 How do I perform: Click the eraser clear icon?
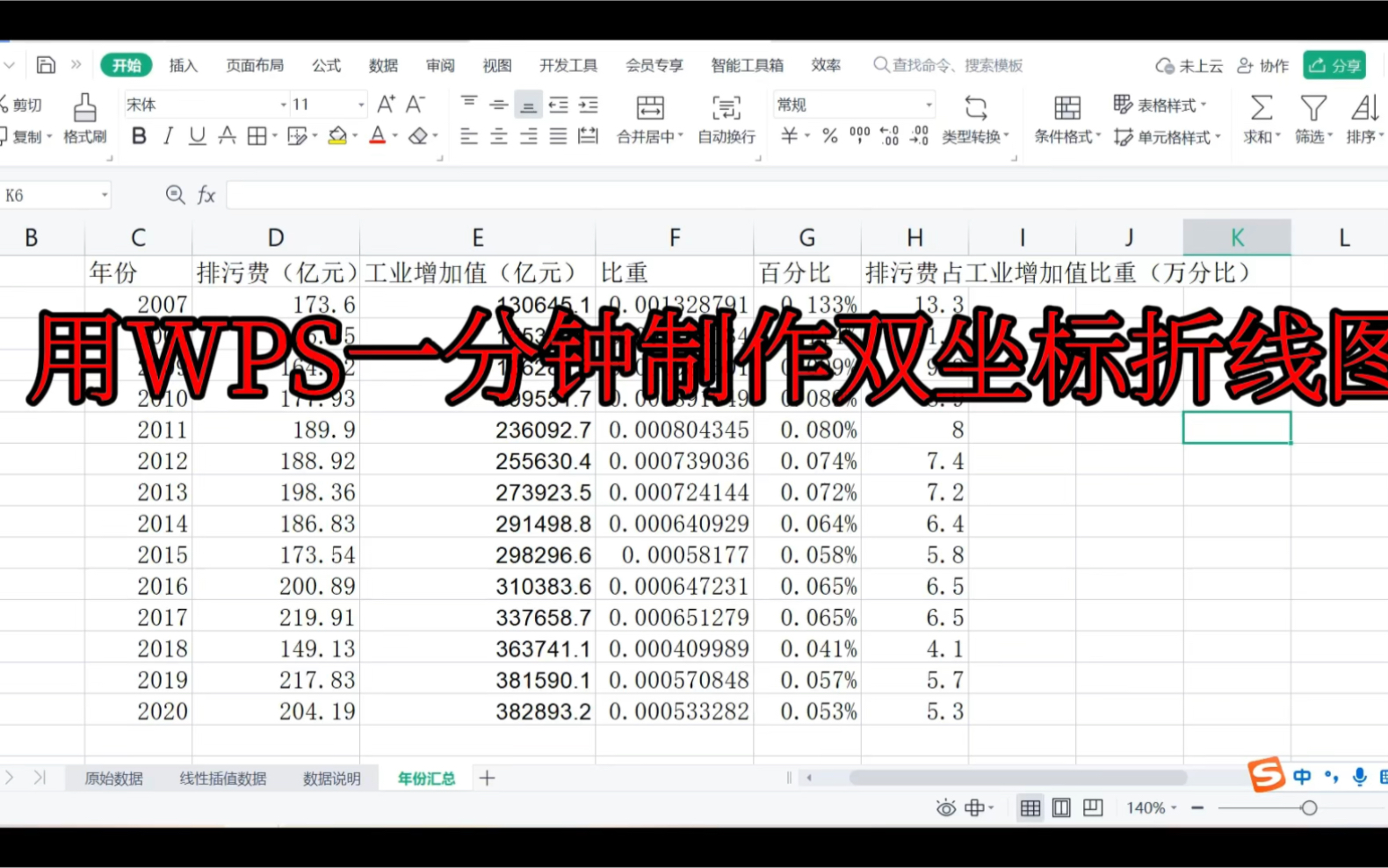419,136
